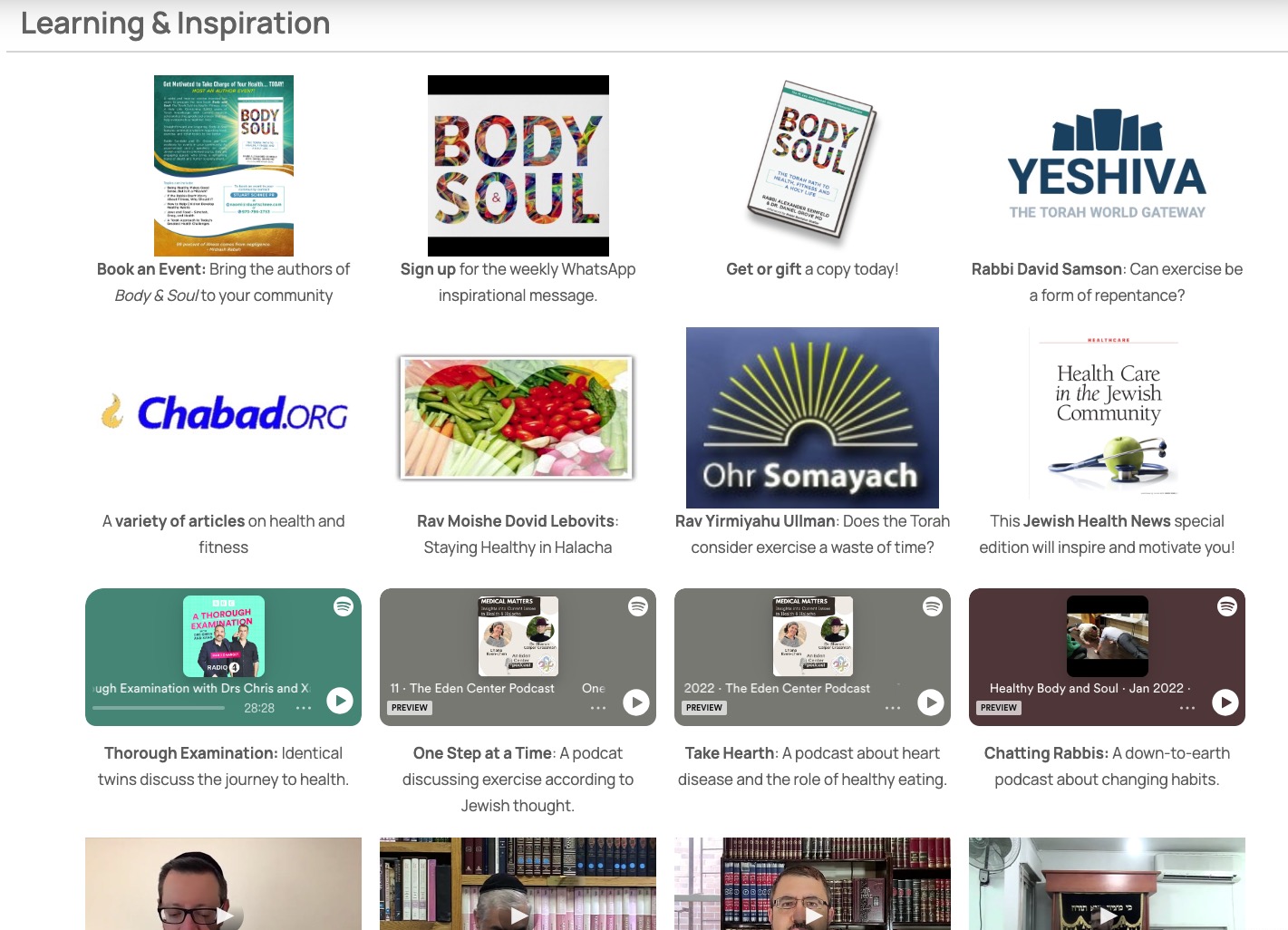Click Spotify logo on Healthy Body and Soul player
This screenshot has width=1288, height=930.
(1227, 606)
